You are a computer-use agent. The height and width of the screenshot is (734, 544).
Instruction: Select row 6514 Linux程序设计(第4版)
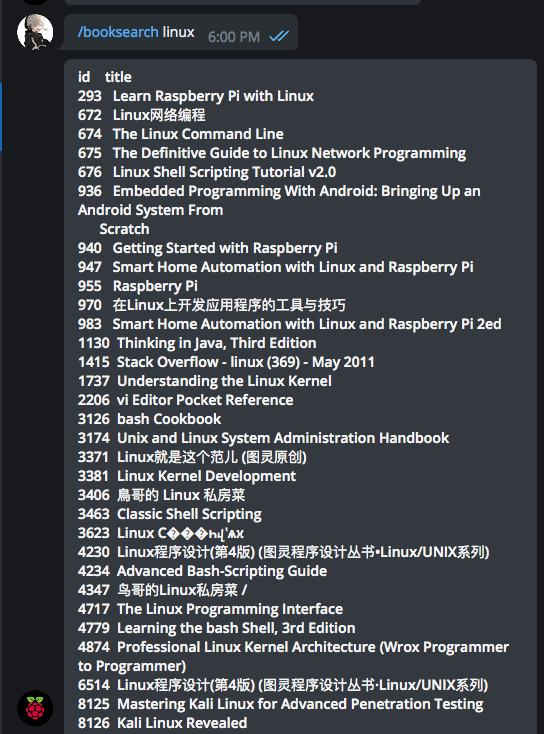[283, 685]
